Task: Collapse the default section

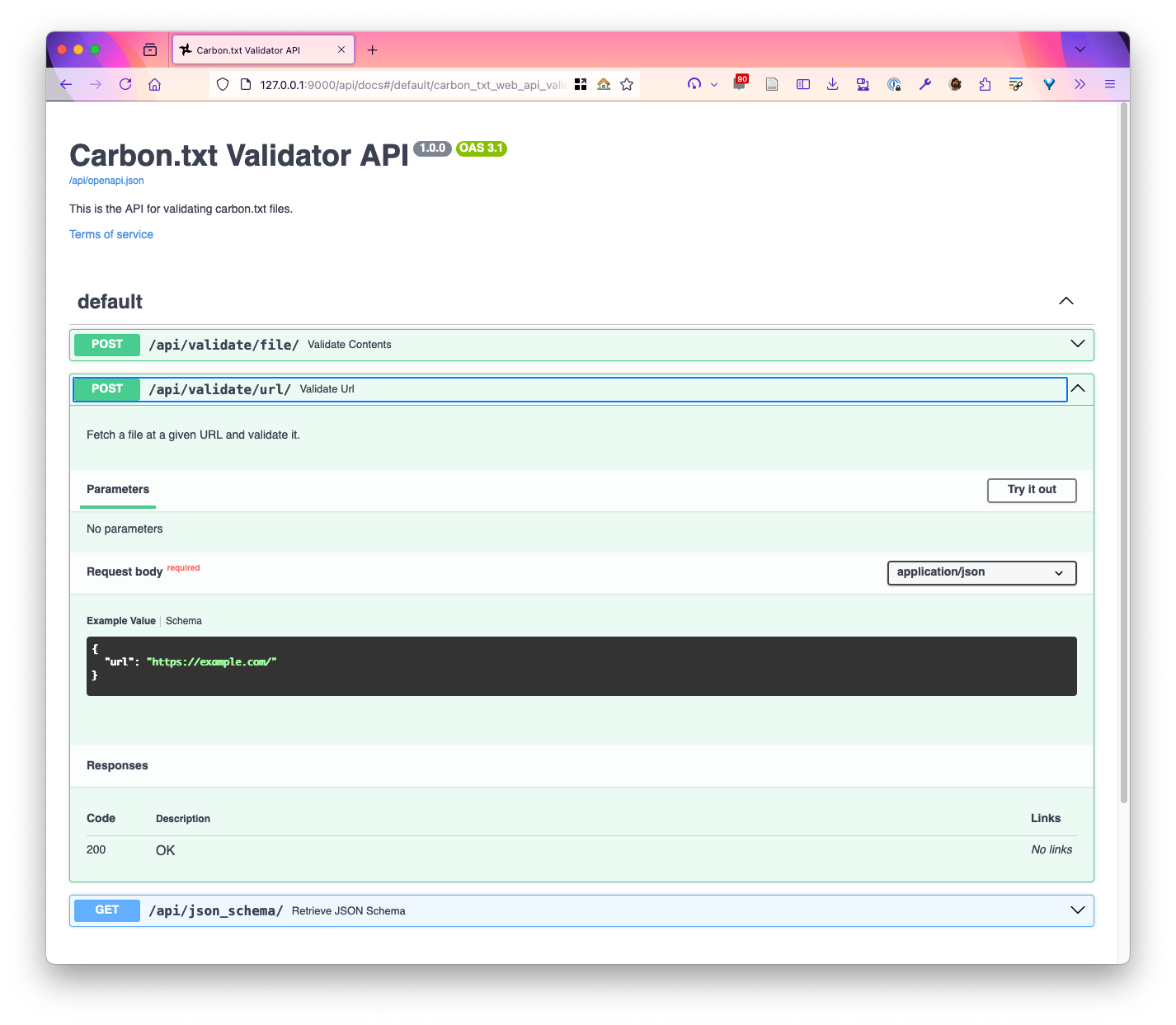Action: coord(1066,301)
